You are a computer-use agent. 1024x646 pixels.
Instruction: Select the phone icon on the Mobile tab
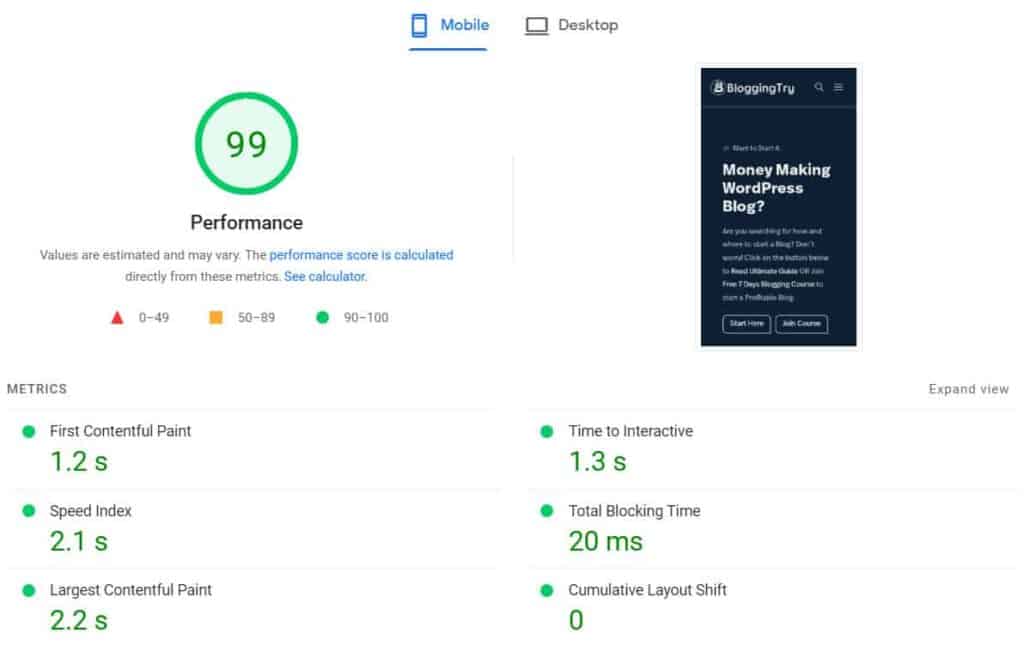click(x=417, y=25)
